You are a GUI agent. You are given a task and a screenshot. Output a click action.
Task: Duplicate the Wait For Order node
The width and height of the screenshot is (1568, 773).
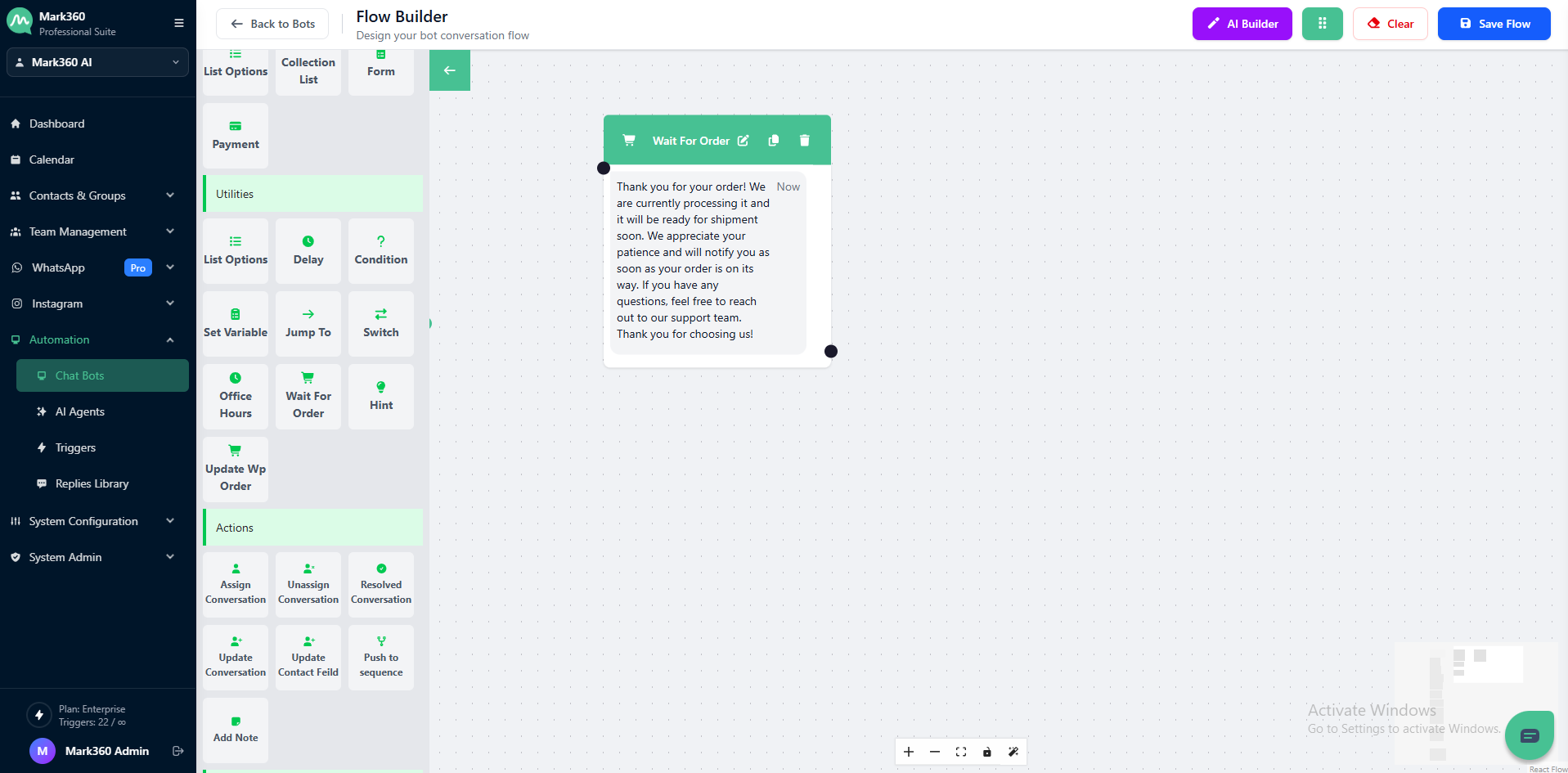point(773,141)
